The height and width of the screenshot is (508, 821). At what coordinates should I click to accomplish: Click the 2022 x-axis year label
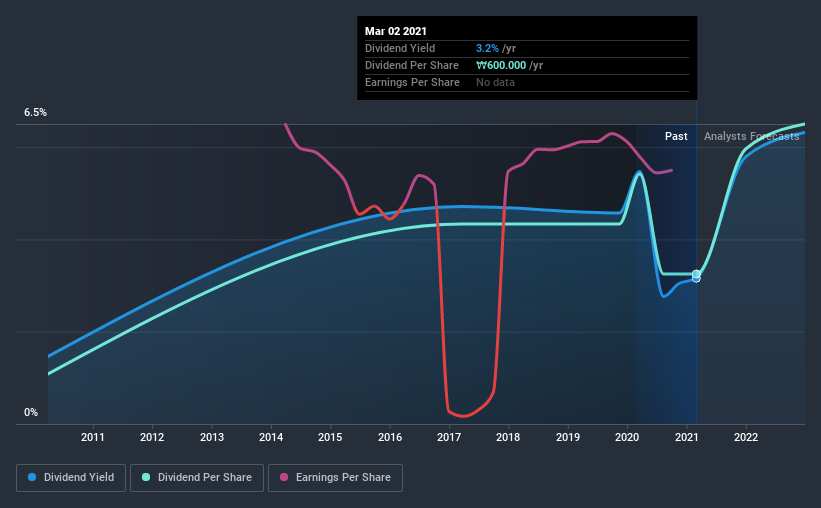coord(746,437)
